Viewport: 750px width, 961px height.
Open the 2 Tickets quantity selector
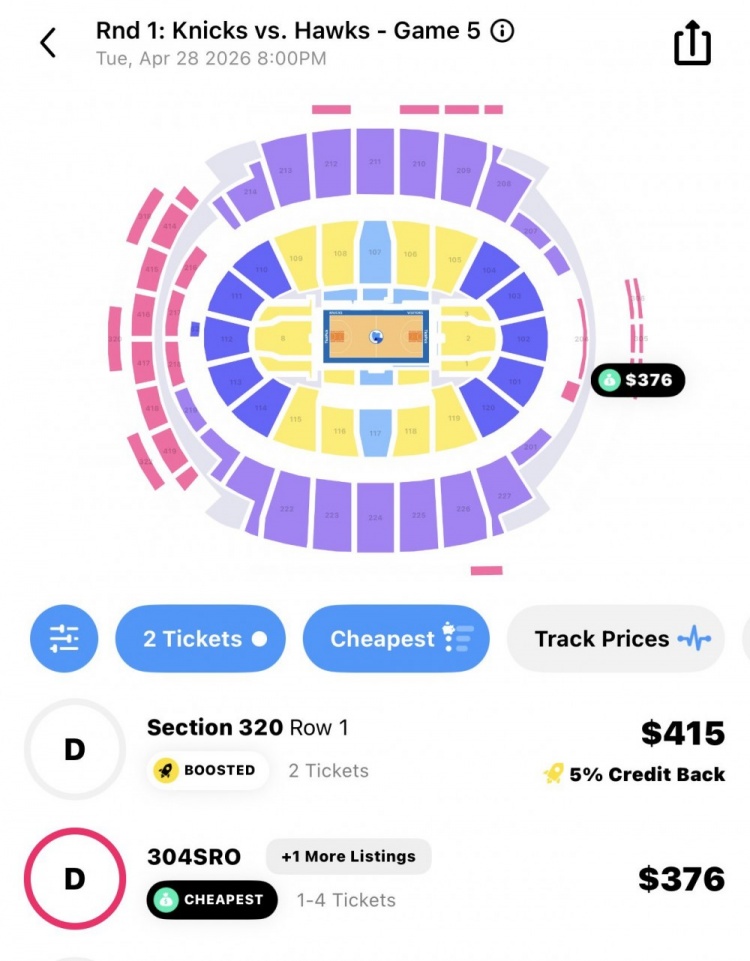pyautogui.click(x=201, y=639)
